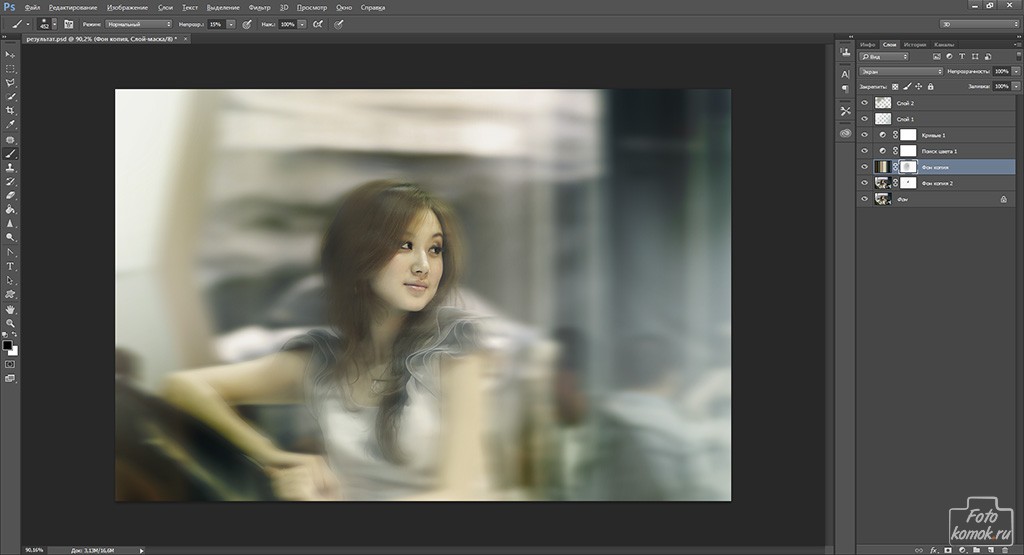
Task: Select the Quick Selection tool
Action: pos(10,97)
